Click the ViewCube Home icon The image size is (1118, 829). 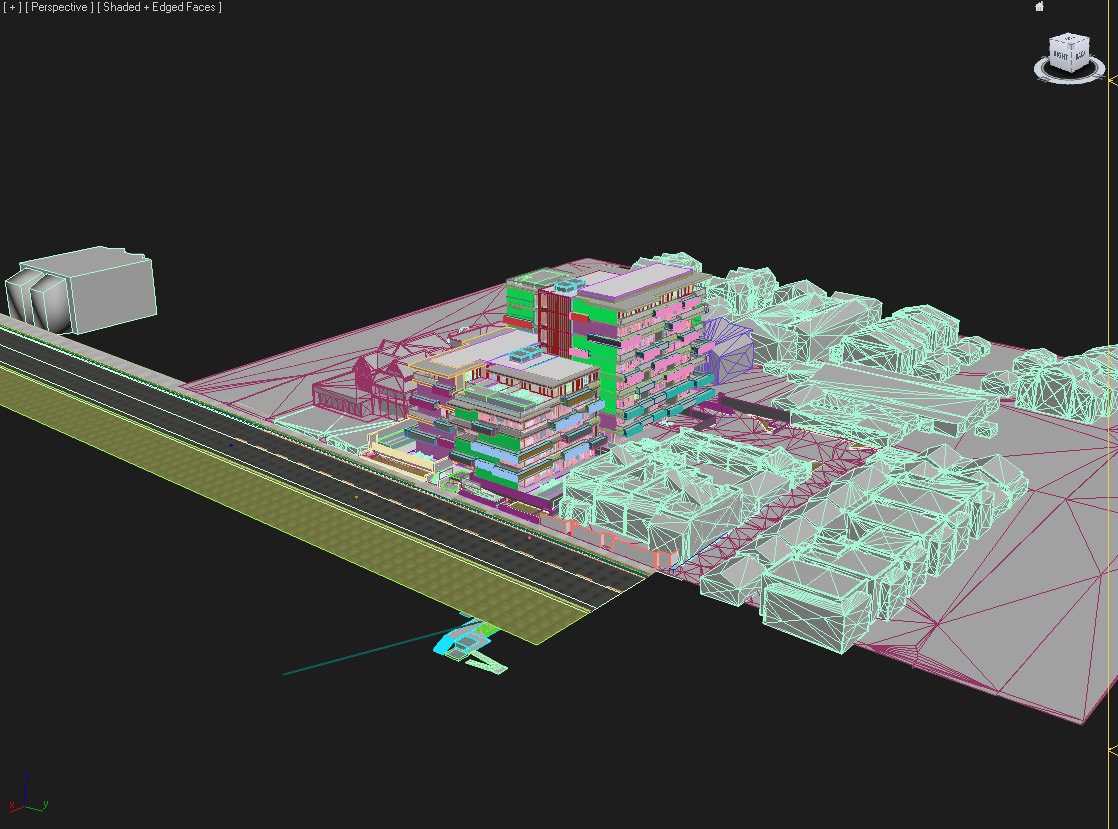(x=1040, y=6)
